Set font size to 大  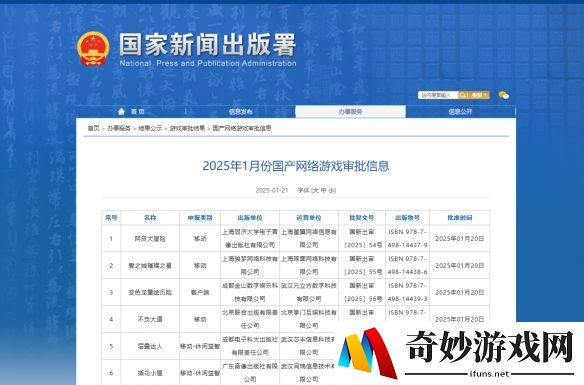(x=315, y=190)
